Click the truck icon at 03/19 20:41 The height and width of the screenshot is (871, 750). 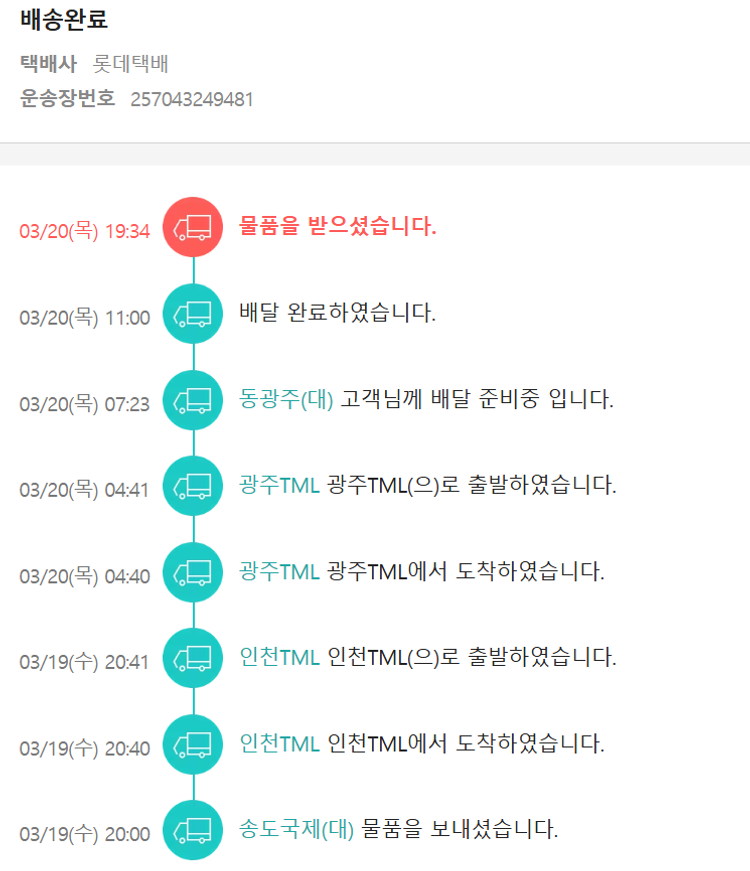pos(193,659)
